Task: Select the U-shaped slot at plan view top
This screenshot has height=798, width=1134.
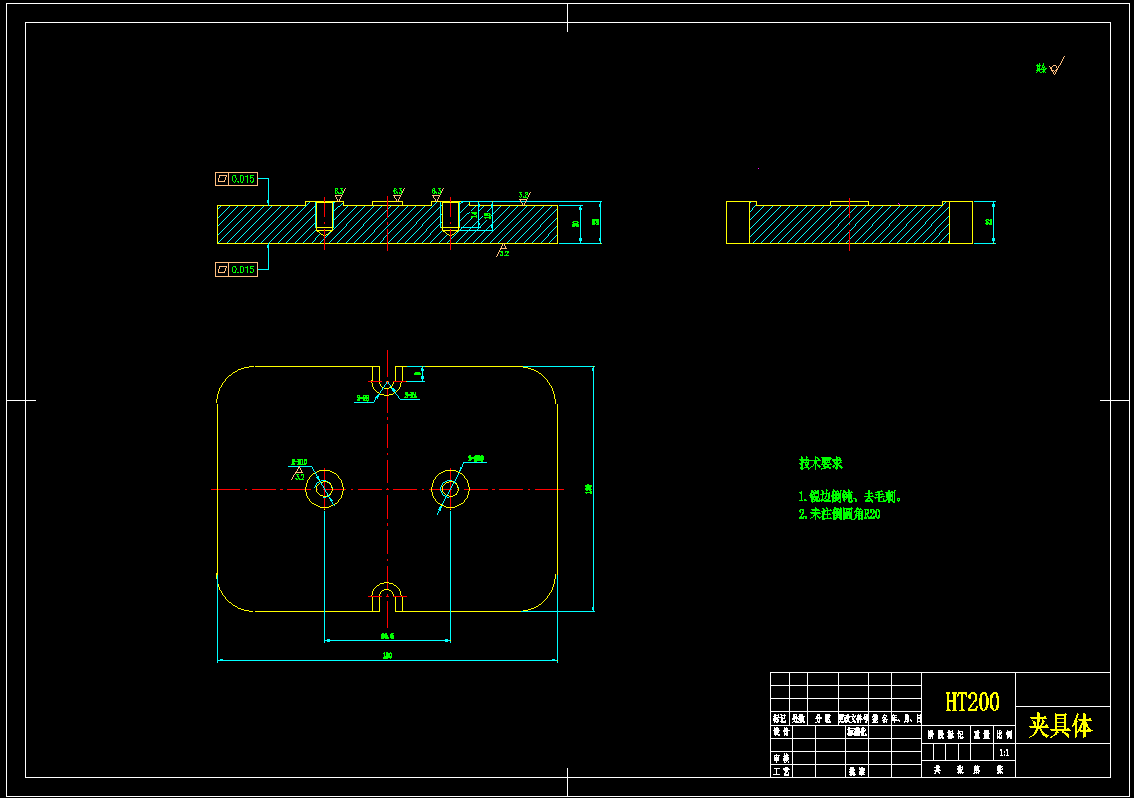Action: 387,380
